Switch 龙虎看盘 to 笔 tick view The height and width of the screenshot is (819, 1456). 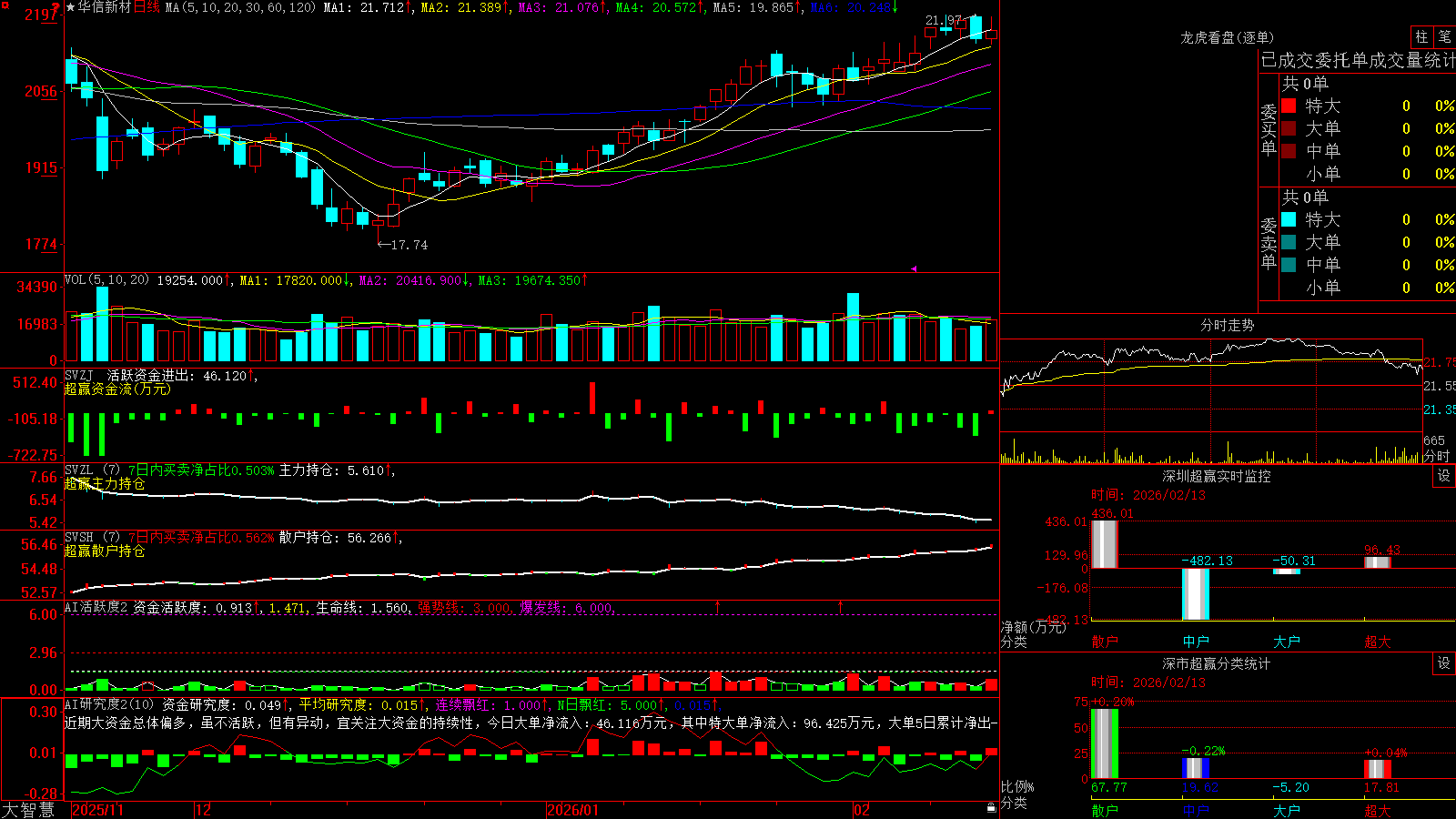click(x=1445, y=37)
